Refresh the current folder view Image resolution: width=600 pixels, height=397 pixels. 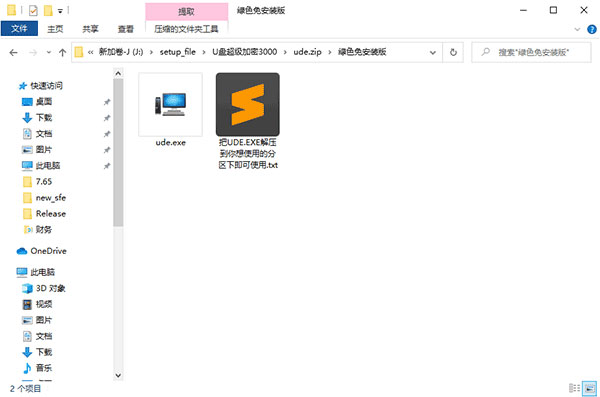pyautogui.click(x=453, y=52)
